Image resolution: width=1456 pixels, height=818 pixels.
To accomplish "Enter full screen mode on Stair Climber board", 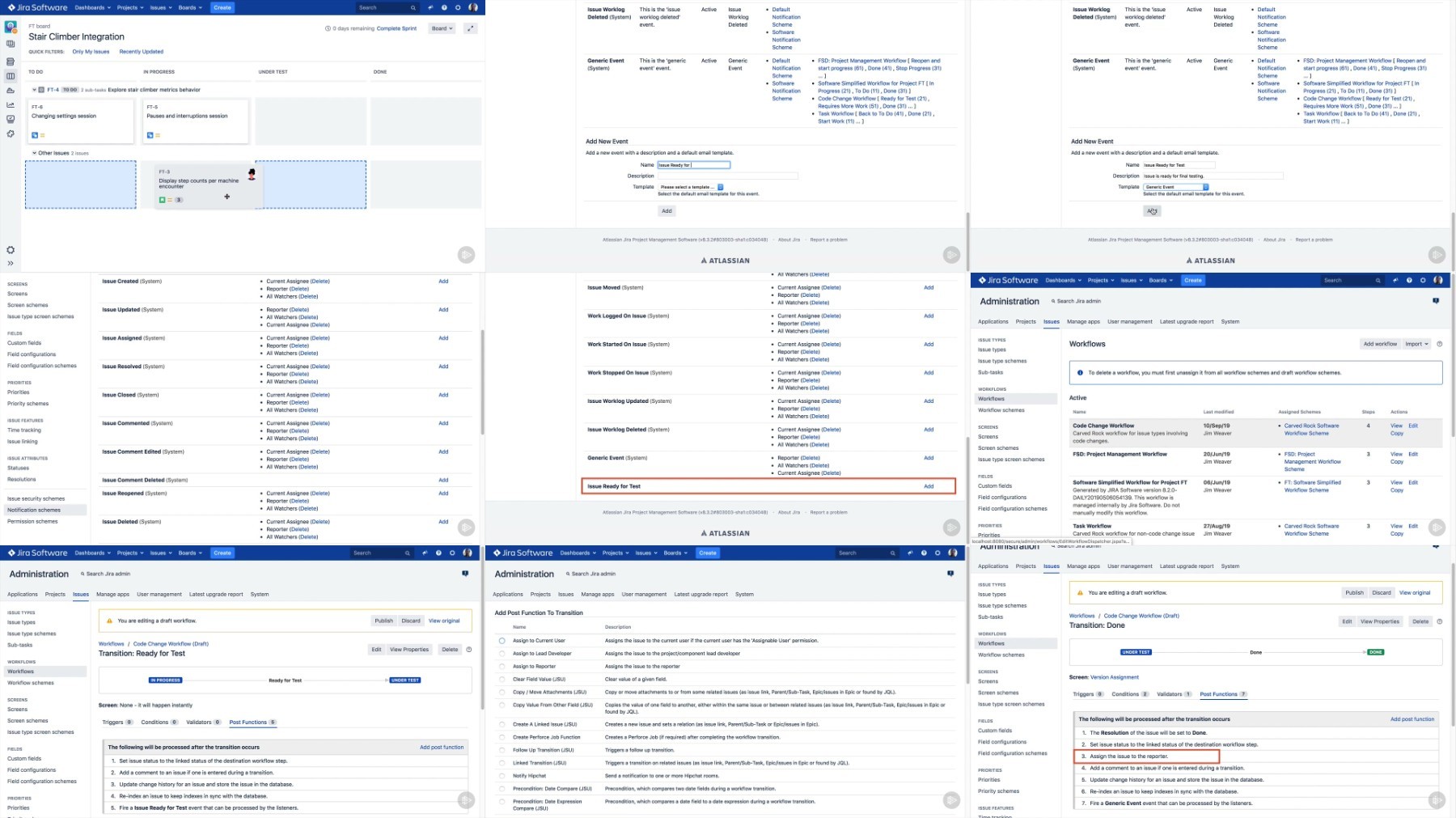I will [x=470, y=28].
